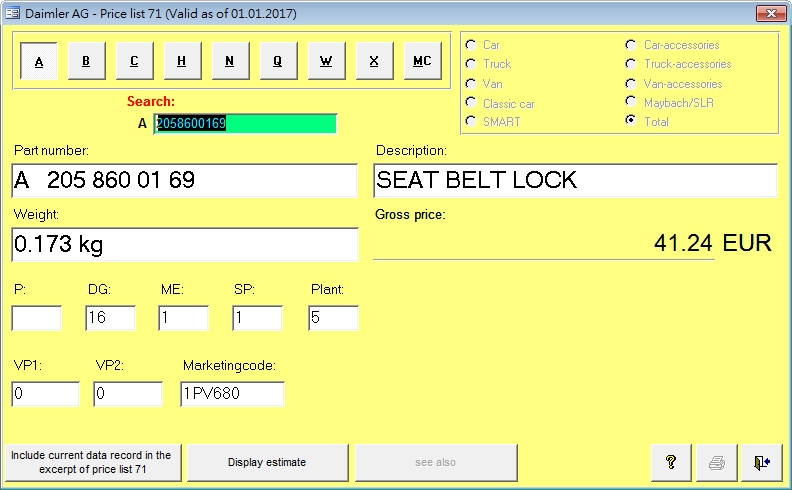The height and width of the screenshot is (490, 792).
Task: Select prefix letter X button
Action: click(374, 61)
